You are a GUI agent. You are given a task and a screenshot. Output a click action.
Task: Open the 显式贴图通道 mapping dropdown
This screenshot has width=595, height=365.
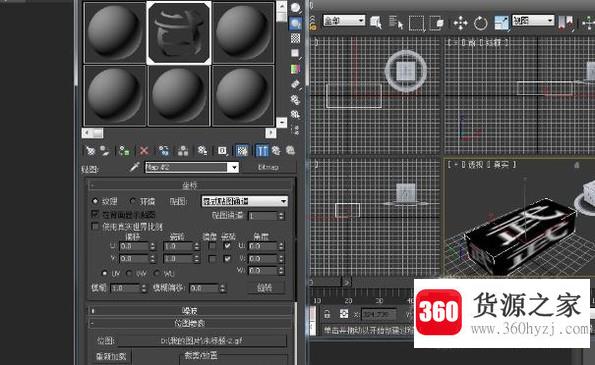coord(244,201)
